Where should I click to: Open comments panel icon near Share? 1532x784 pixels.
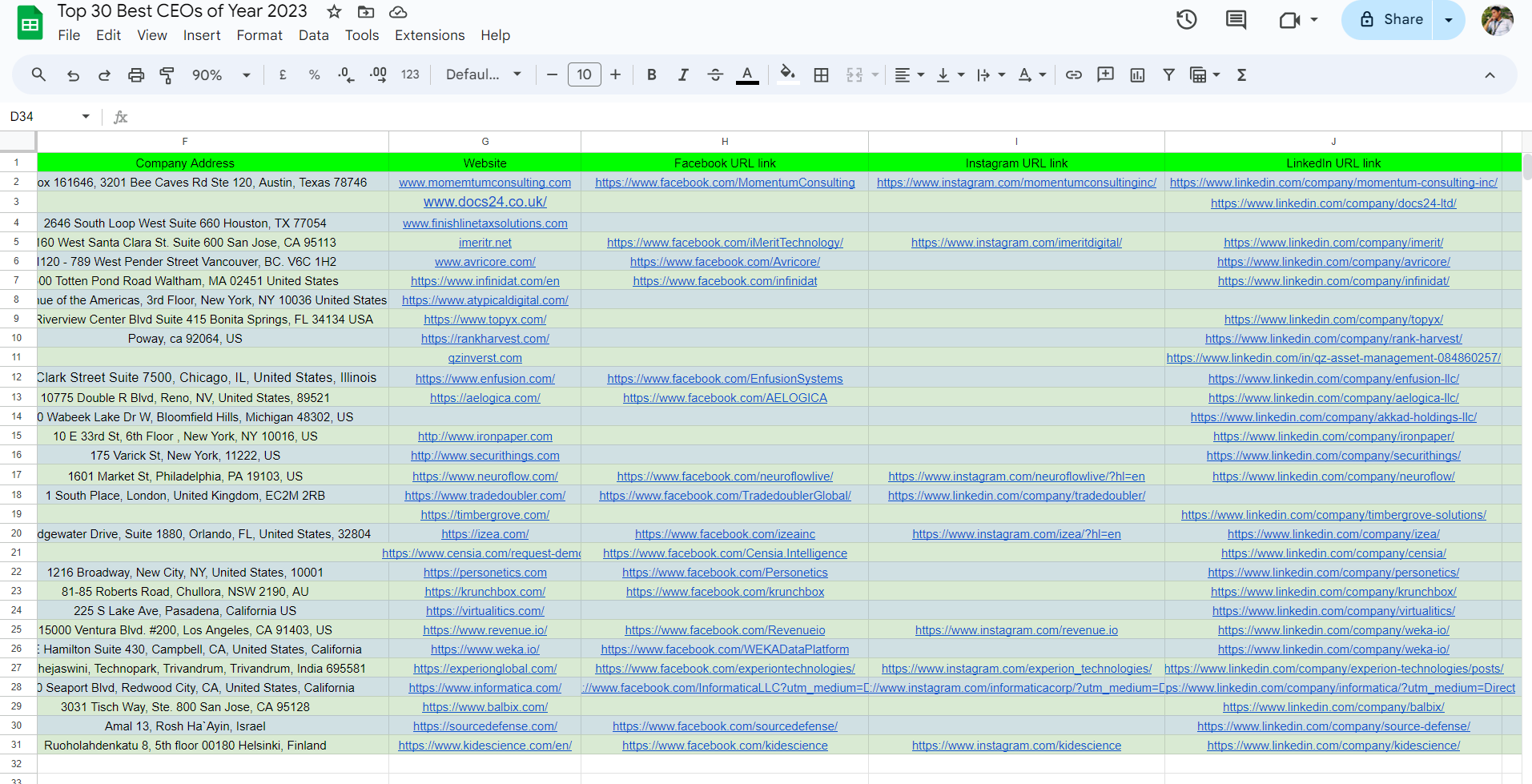pyautogui.click(x=1236, y=20)
